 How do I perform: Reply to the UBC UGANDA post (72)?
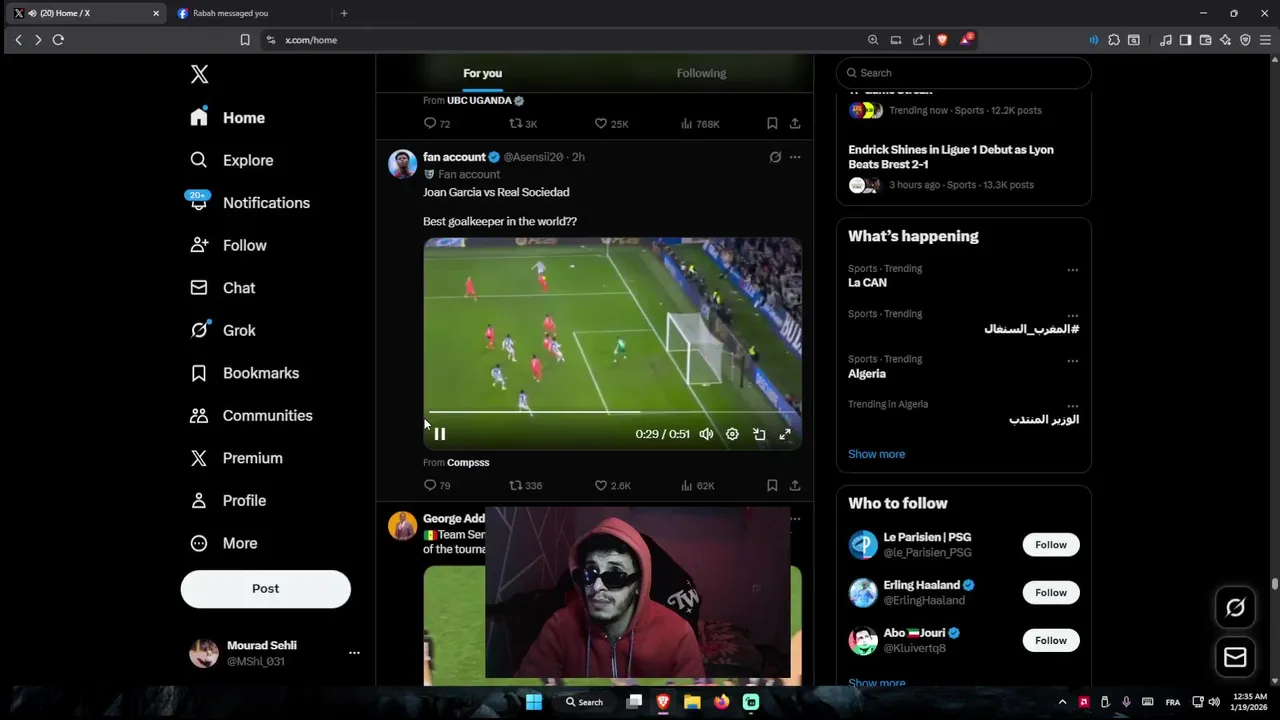click(x=437, y=124)
